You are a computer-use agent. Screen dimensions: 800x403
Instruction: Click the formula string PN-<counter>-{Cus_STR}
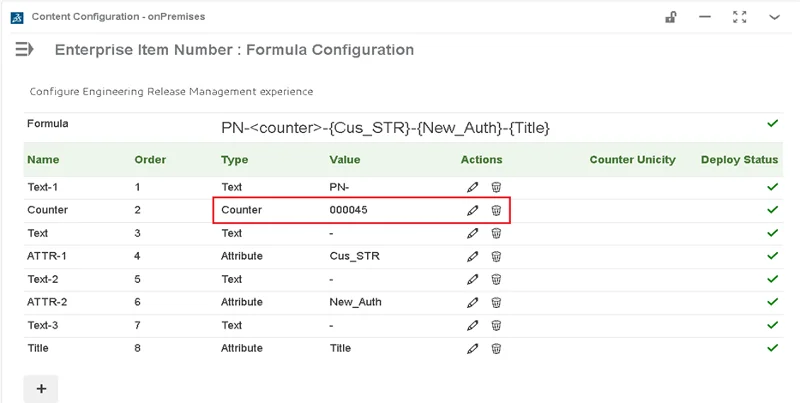[385, 128]
